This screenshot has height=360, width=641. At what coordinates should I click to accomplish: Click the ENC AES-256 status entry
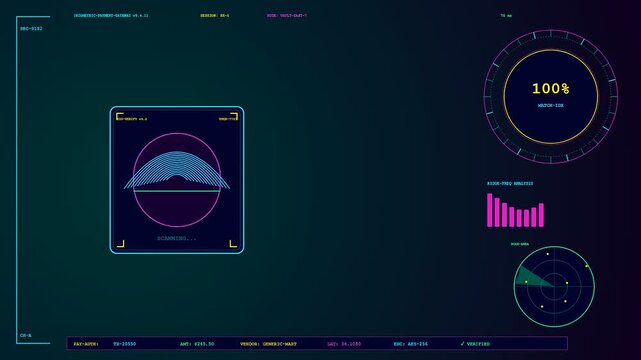click(x=410, y=344)
